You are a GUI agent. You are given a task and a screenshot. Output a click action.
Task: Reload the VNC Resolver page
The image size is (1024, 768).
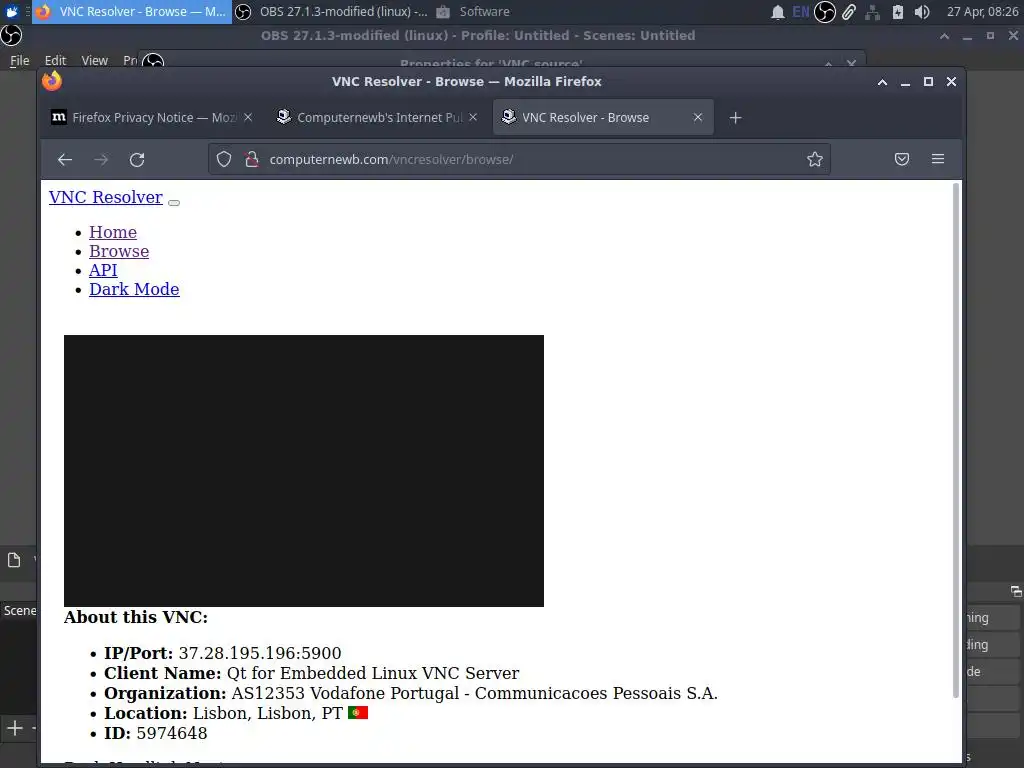click(136, 159)
